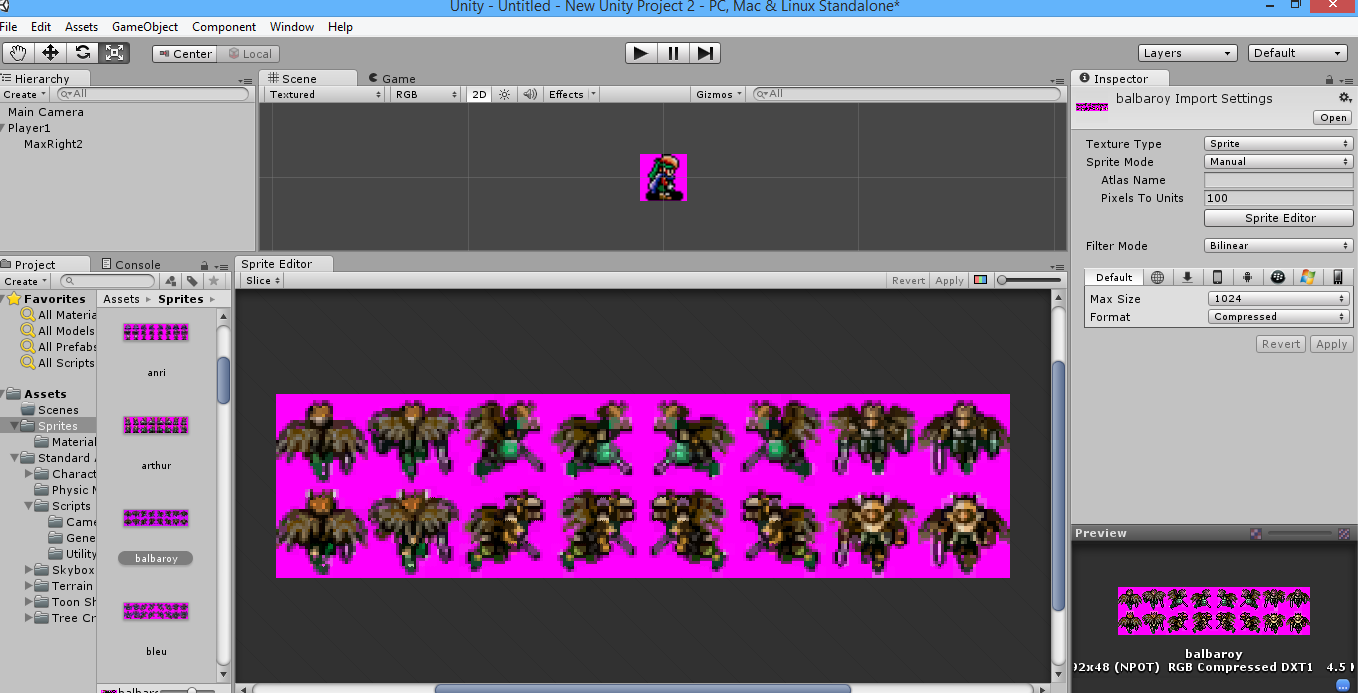Open the Max Size dropdown
Viewport: 1358px width, 693px height.
tap(1278, 298)
